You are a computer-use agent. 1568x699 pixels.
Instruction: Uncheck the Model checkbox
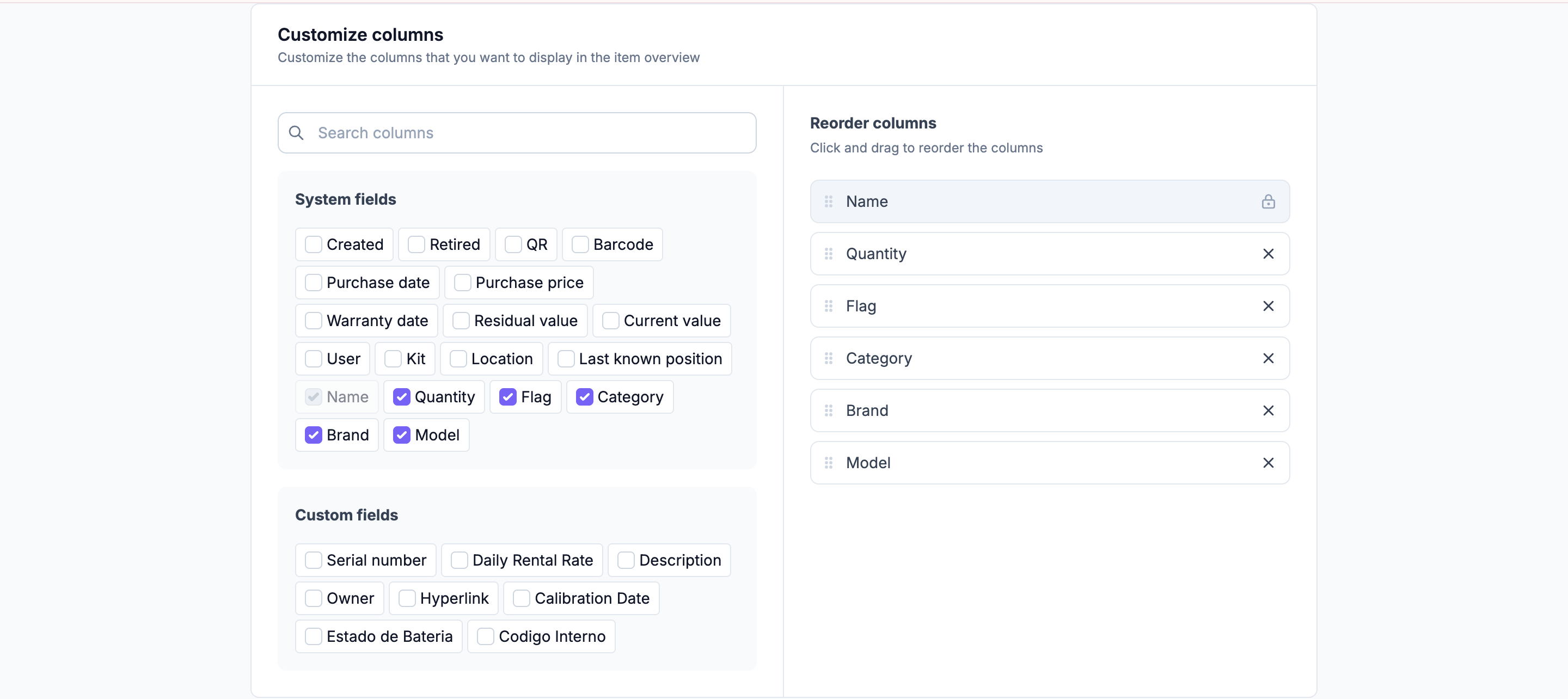402,436
